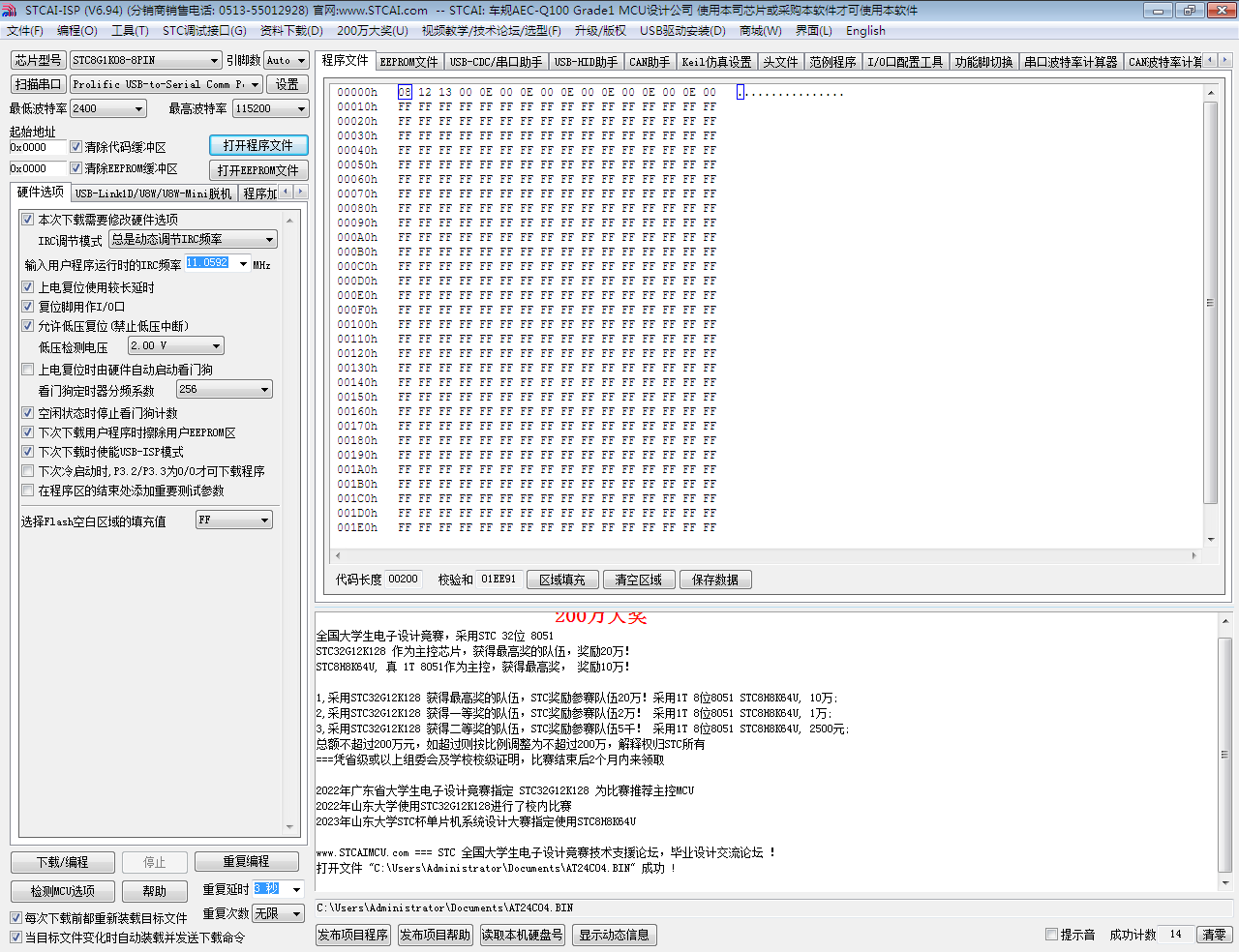
Task: Open 引脚数 Auto dropdown
Action: pos(287,60)
